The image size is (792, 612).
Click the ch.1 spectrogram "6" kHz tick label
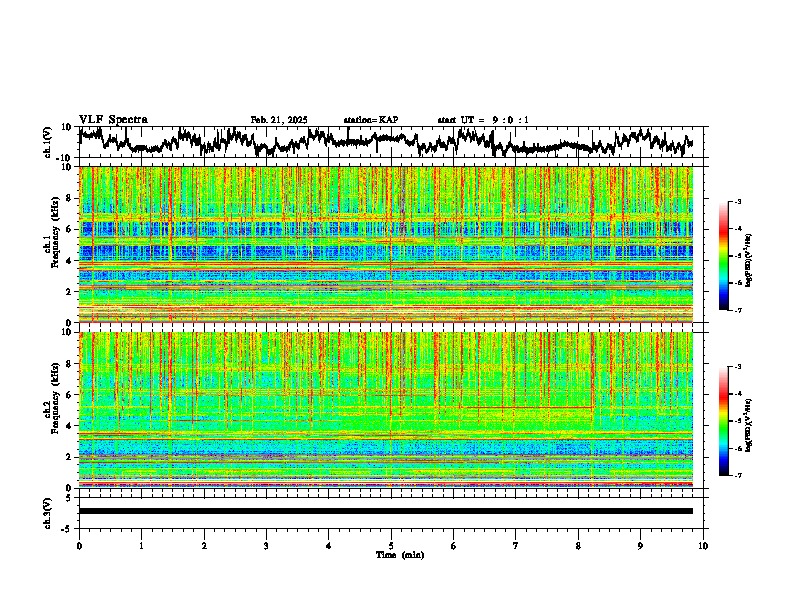coord(71,229)
